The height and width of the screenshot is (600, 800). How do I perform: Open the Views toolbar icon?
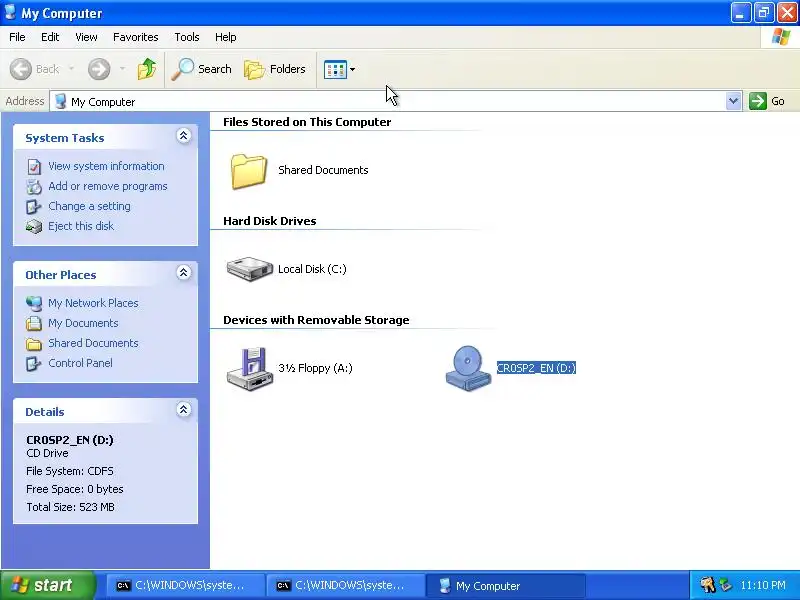click(x=335, y=69)
